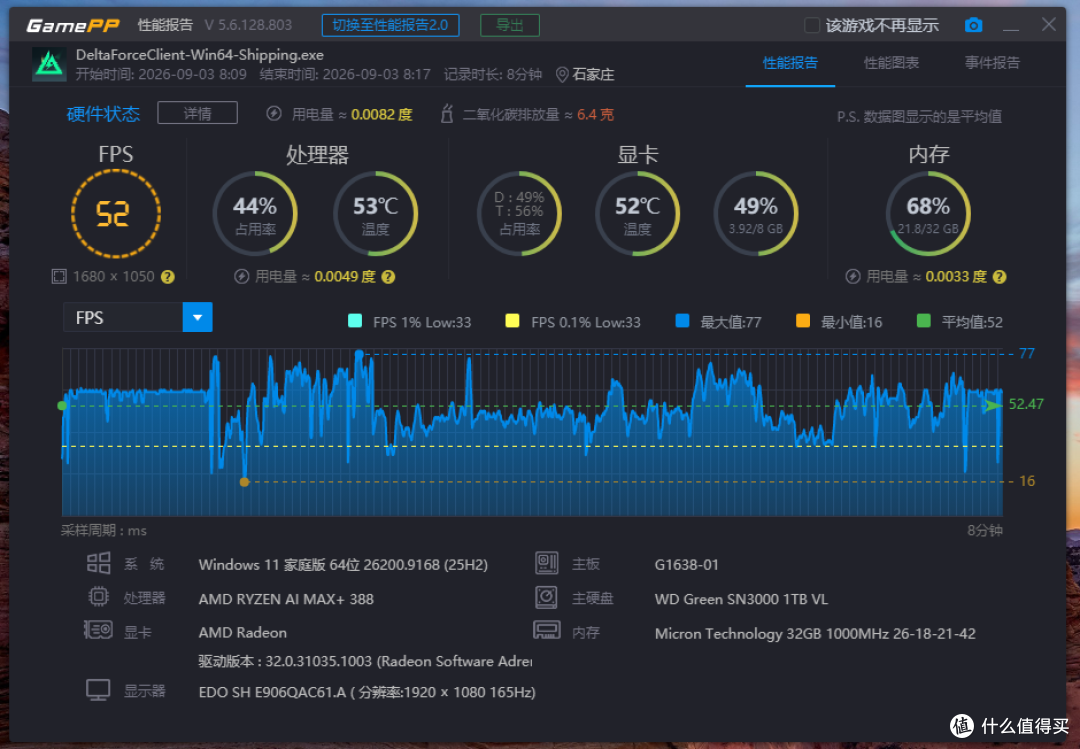Click the G1638-01 motherboard text
Image resolution: width=1080 pixels, height=749 pixels.
[x=687, y=565]
